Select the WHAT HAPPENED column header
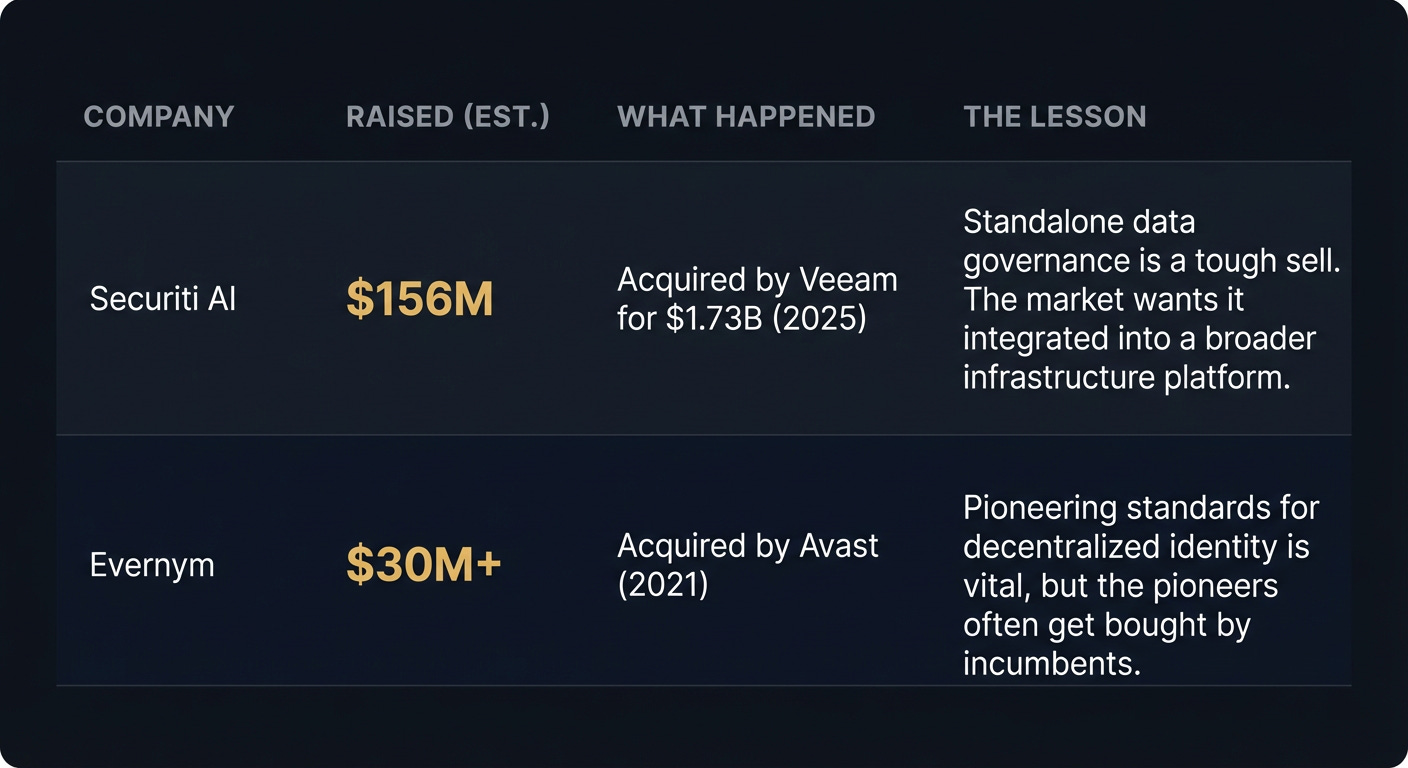This screenshot has width=1408, height=768. [746, 117]
